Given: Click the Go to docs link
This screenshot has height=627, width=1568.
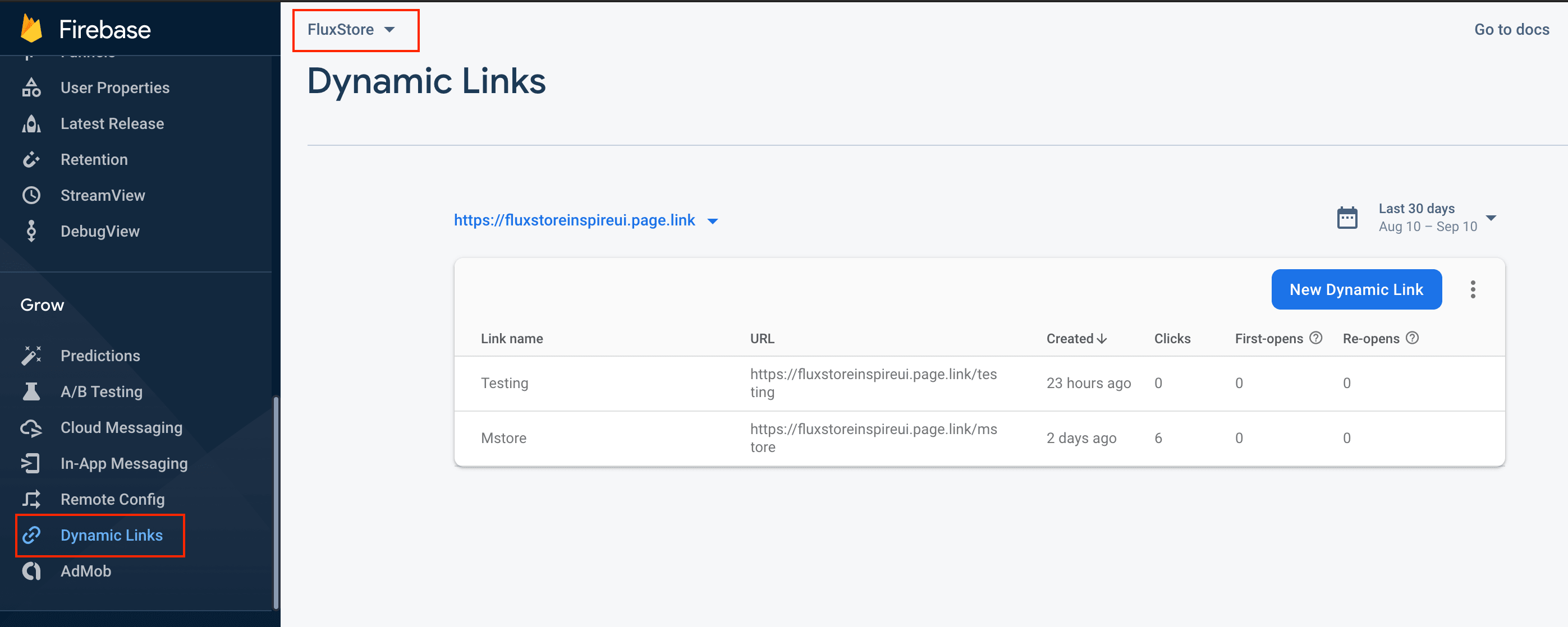Looking at the screenshot, I should click(1511, 29).
